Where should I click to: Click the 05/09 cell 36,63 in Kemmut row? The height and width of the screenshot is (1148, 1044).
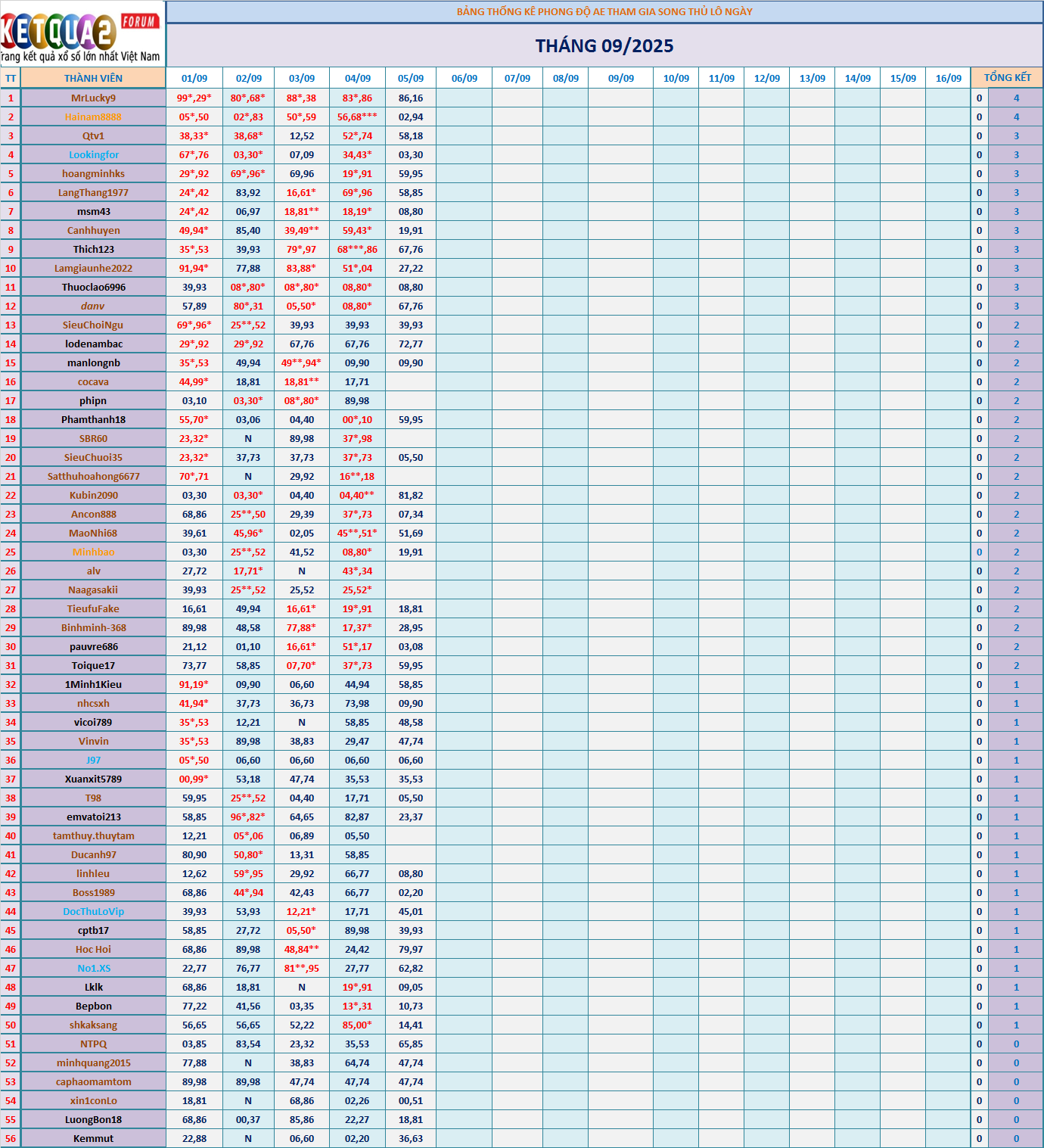[411, 1138]
